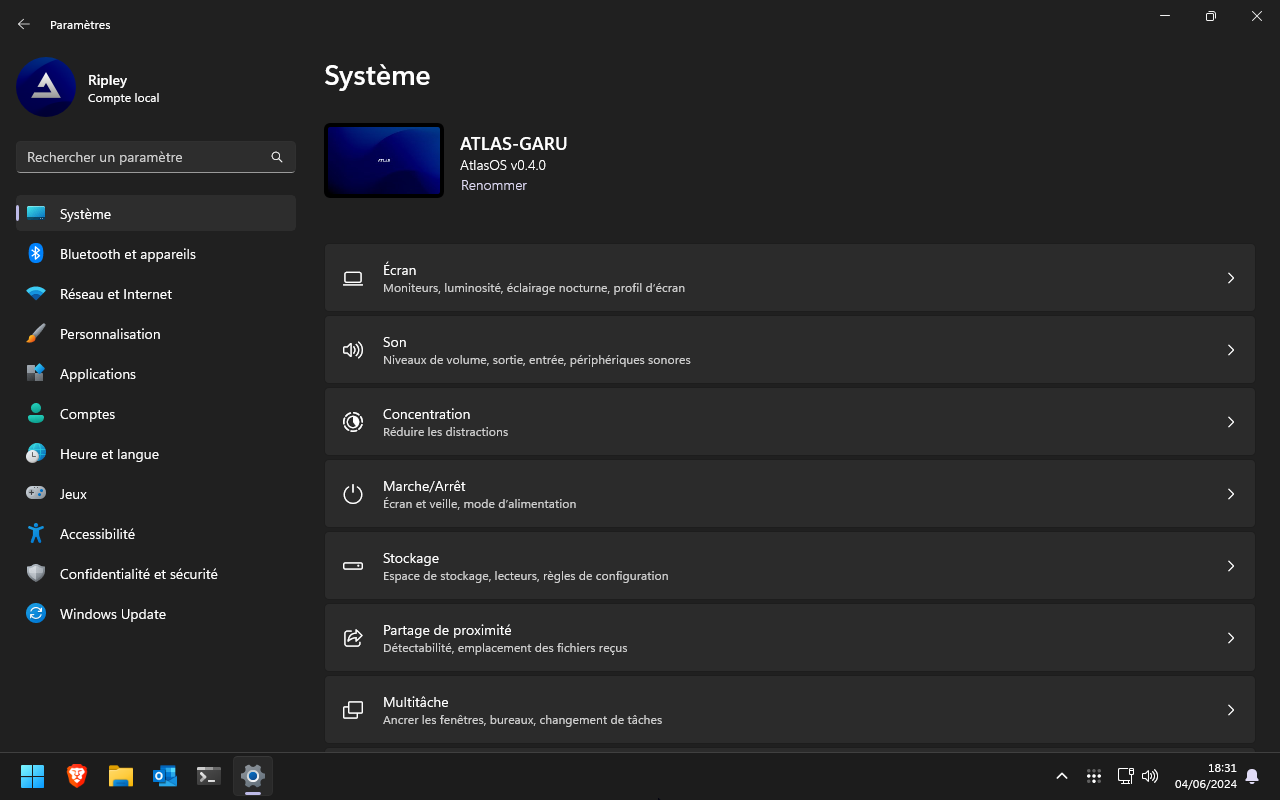
Task: Click the desktop wallpaper thumbnail
Action: pyautogui.click(x=384, y=160)
